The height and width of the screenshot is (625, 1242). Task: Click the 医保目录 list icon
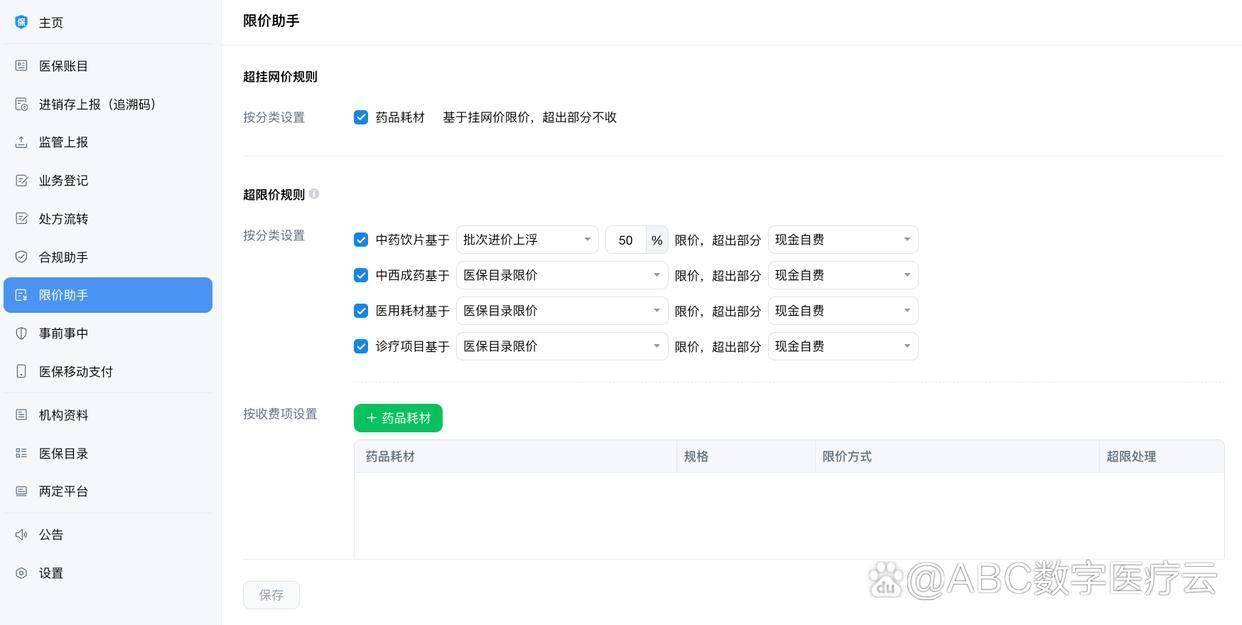tap(21, 453)
